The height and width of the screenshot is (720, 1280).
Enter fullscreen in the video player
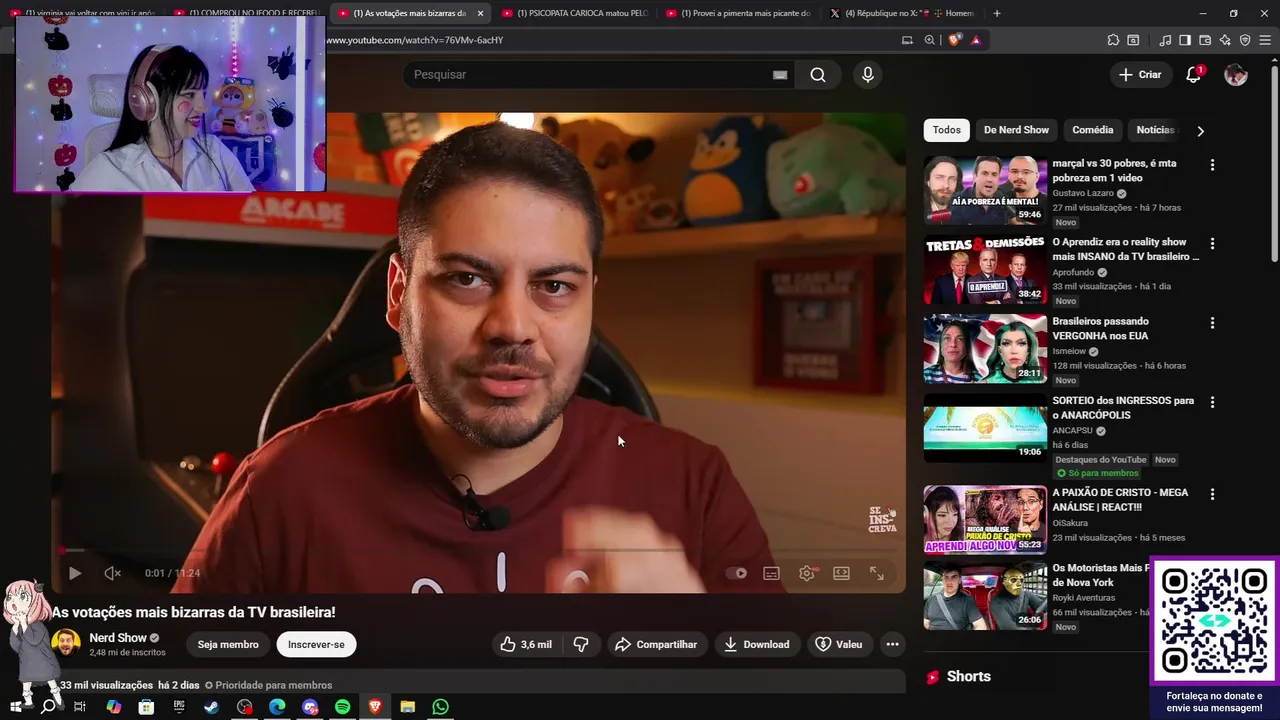876,573
